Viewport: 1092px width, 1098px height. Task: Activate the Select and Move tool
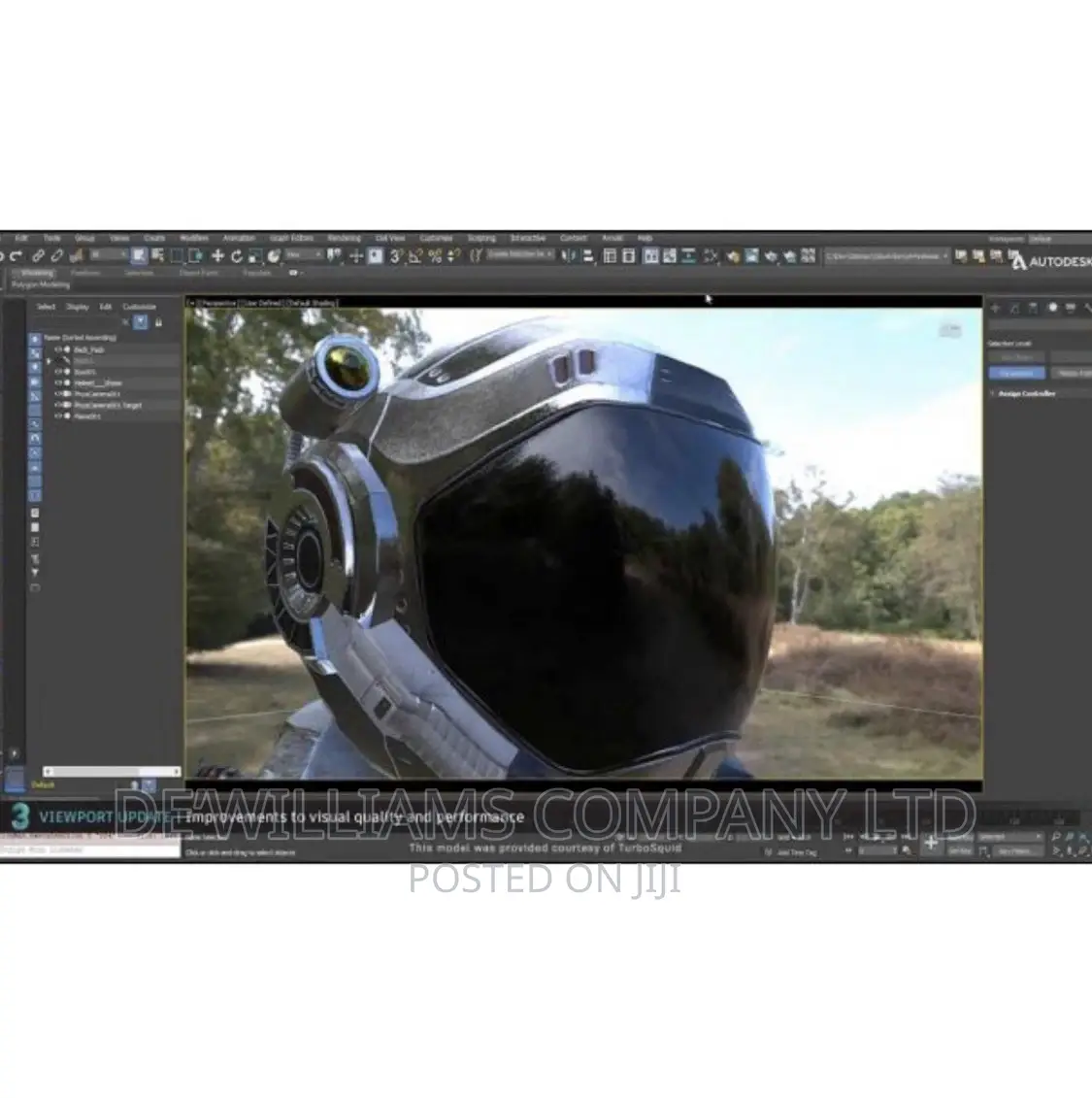(x=217, y=256)
